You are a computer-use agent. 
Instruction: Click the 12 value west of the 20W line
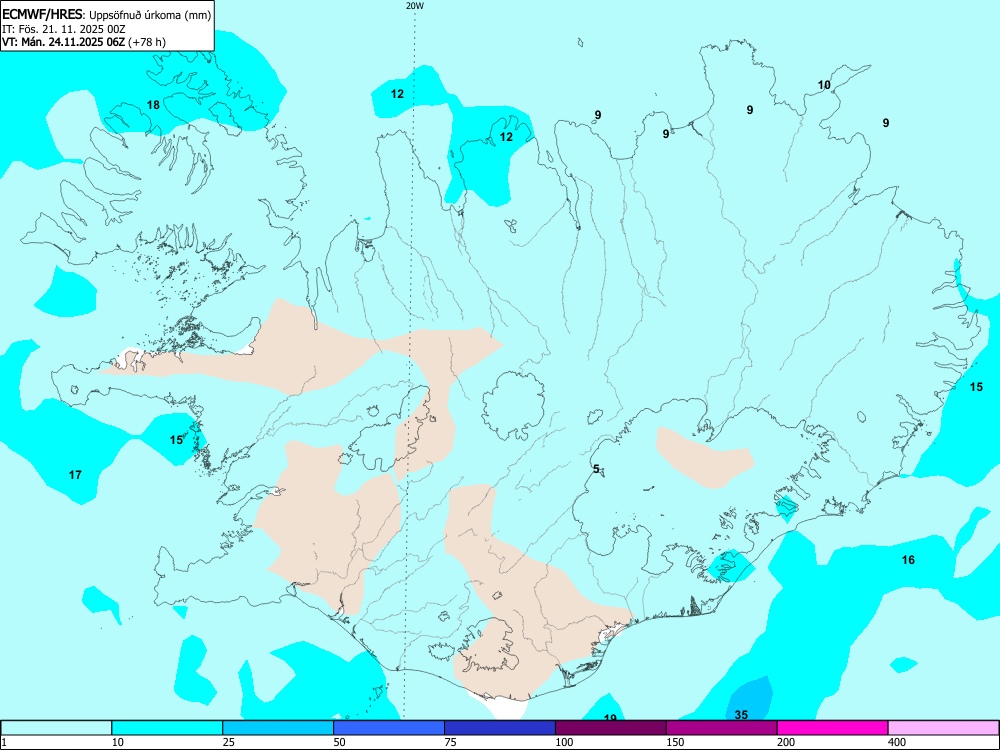tap(397, 94)
